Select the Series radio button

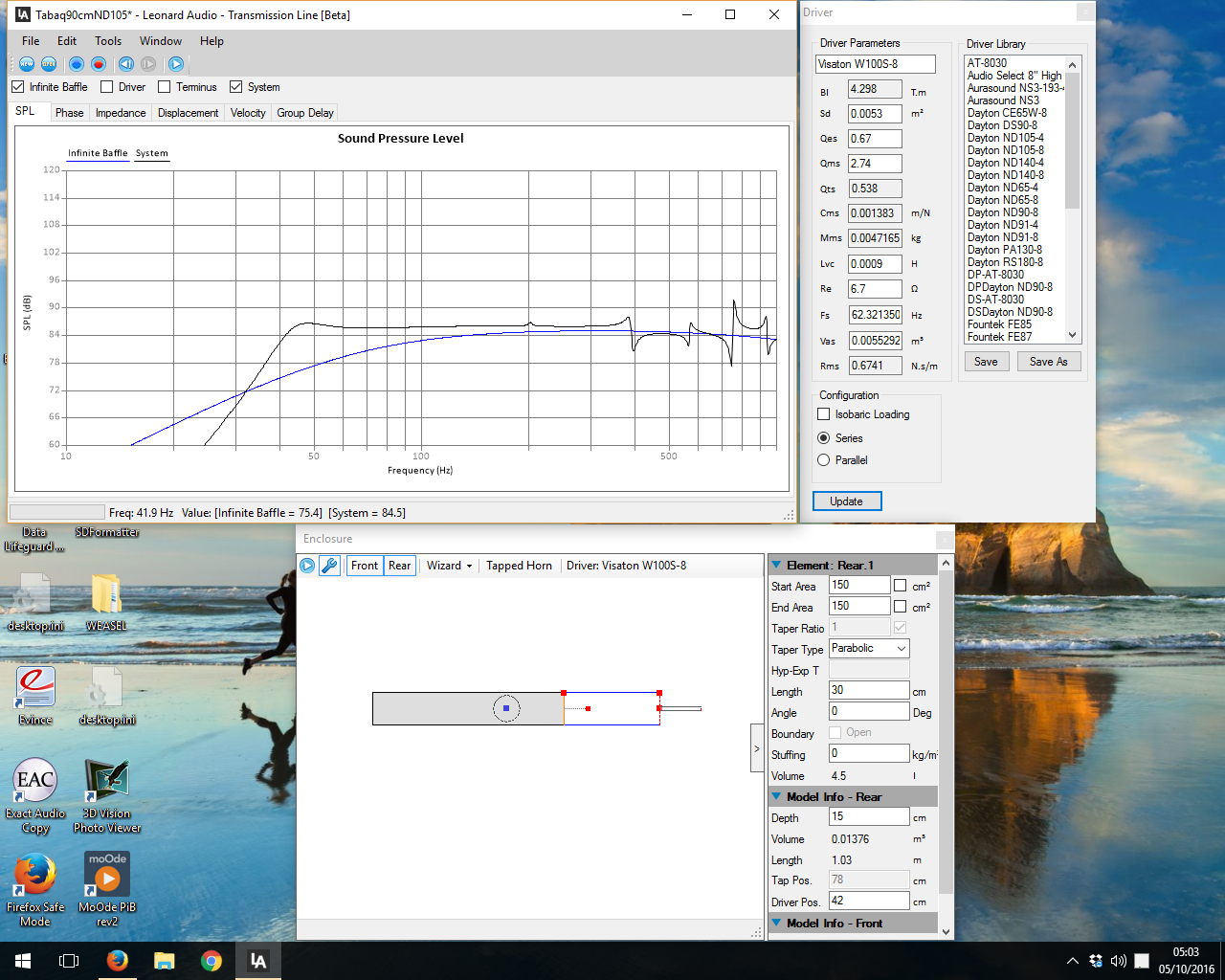(x=824, y=438)
